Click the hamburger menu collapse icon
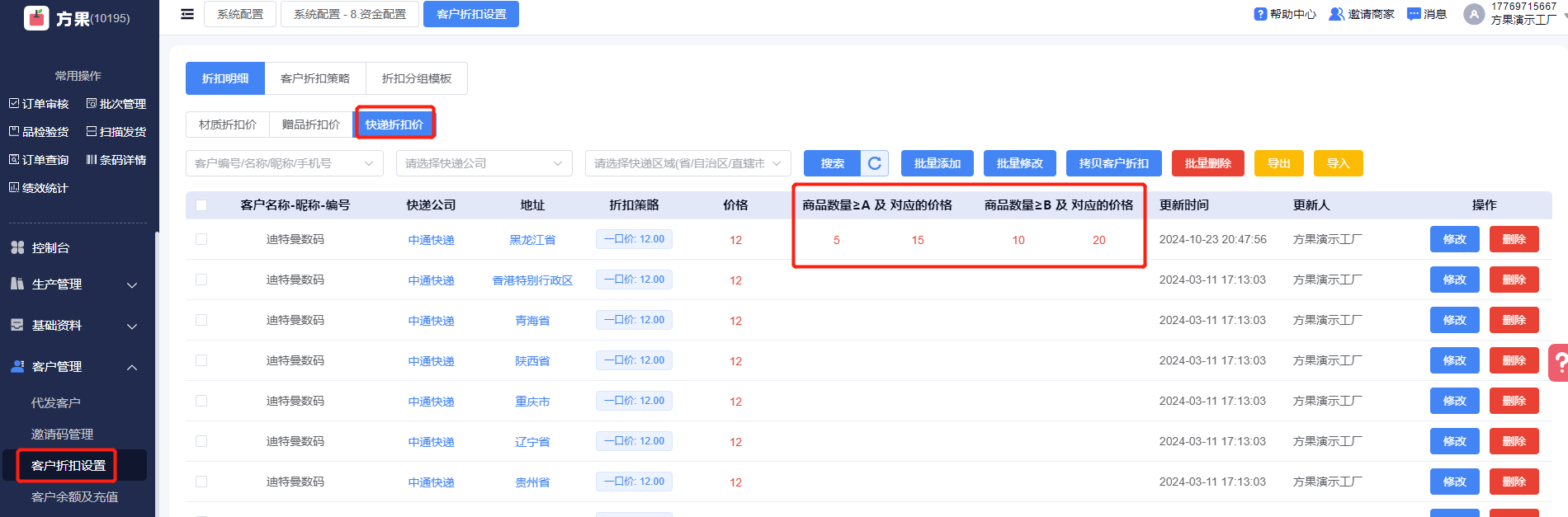1568x517 pixels. (187, 14)
